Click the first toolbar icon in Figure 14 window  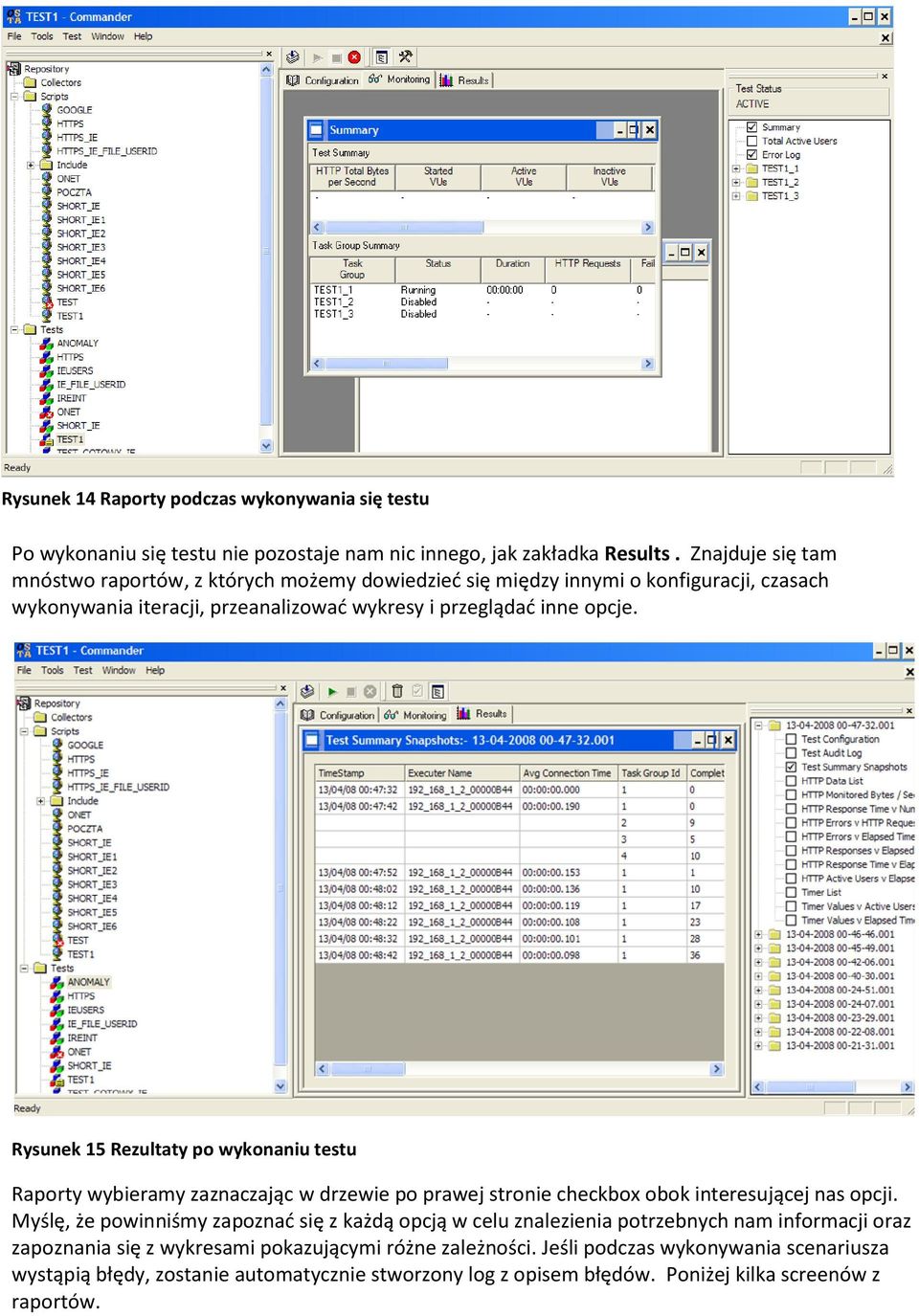tap(293, 57)
